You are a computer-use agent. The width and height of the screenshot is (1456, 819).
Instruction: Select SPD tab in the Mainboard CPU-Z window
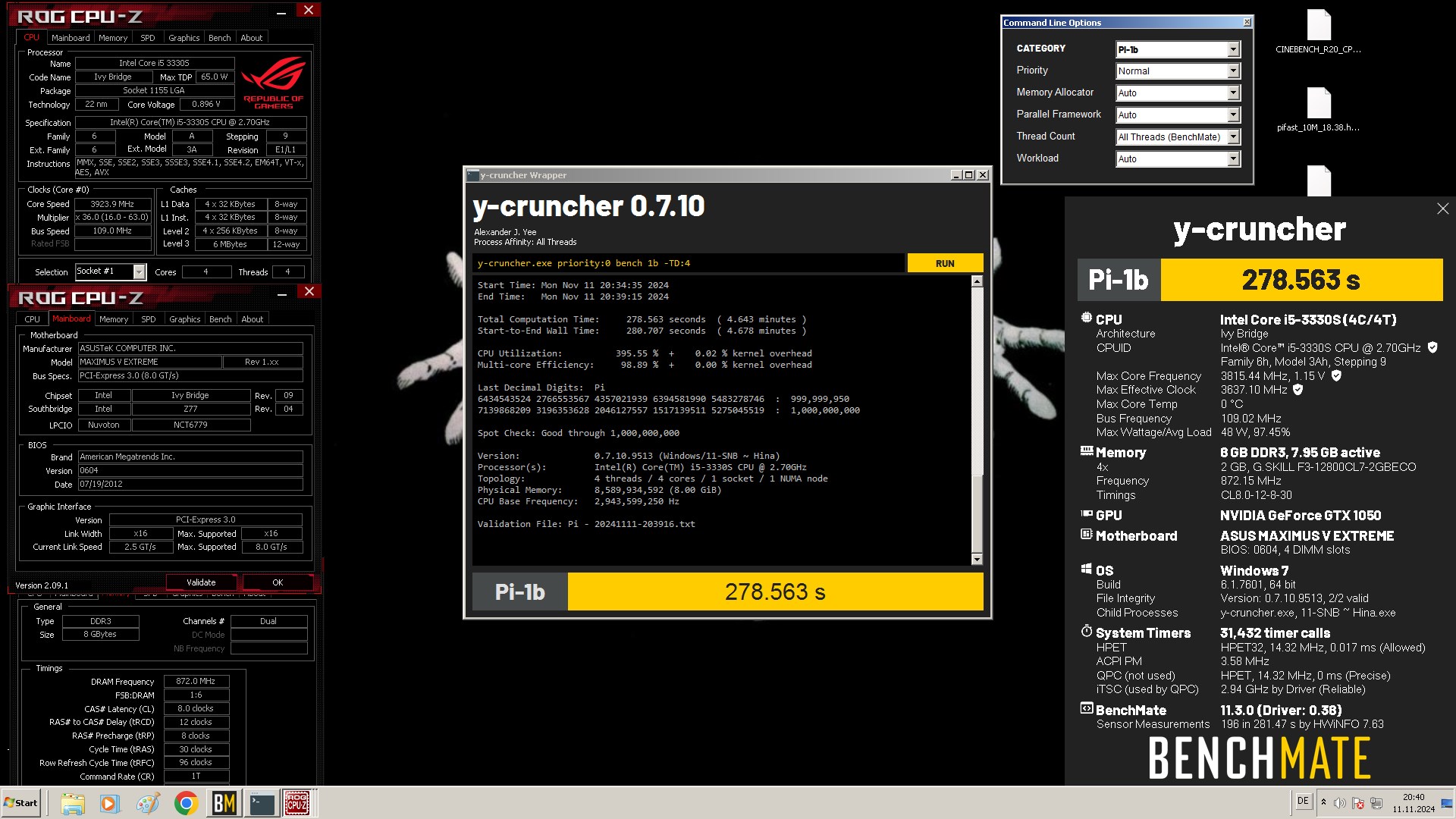click(x=149, y=319)
